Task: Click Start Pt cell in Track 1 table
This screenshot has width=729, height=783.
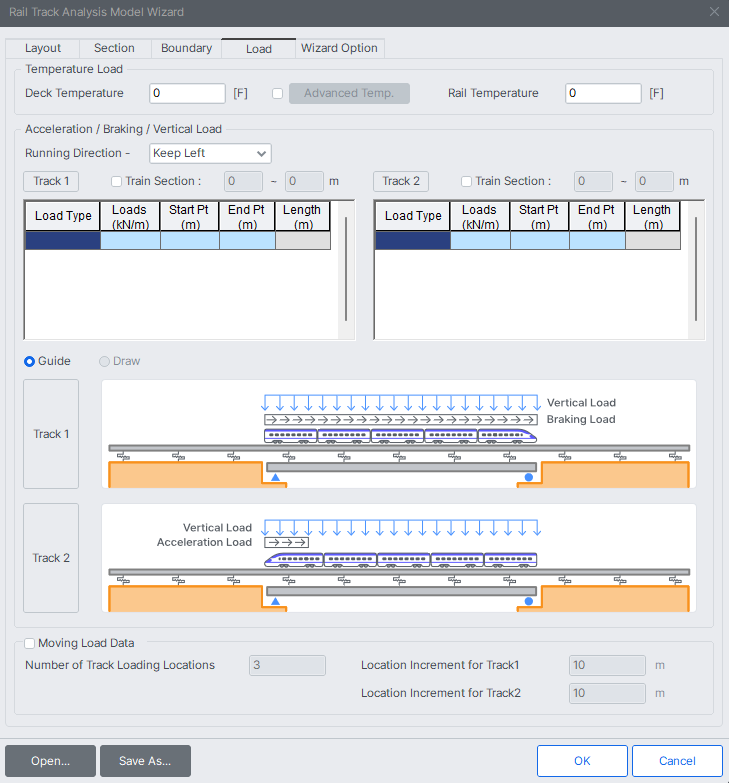Action: [x=190, y=240]
